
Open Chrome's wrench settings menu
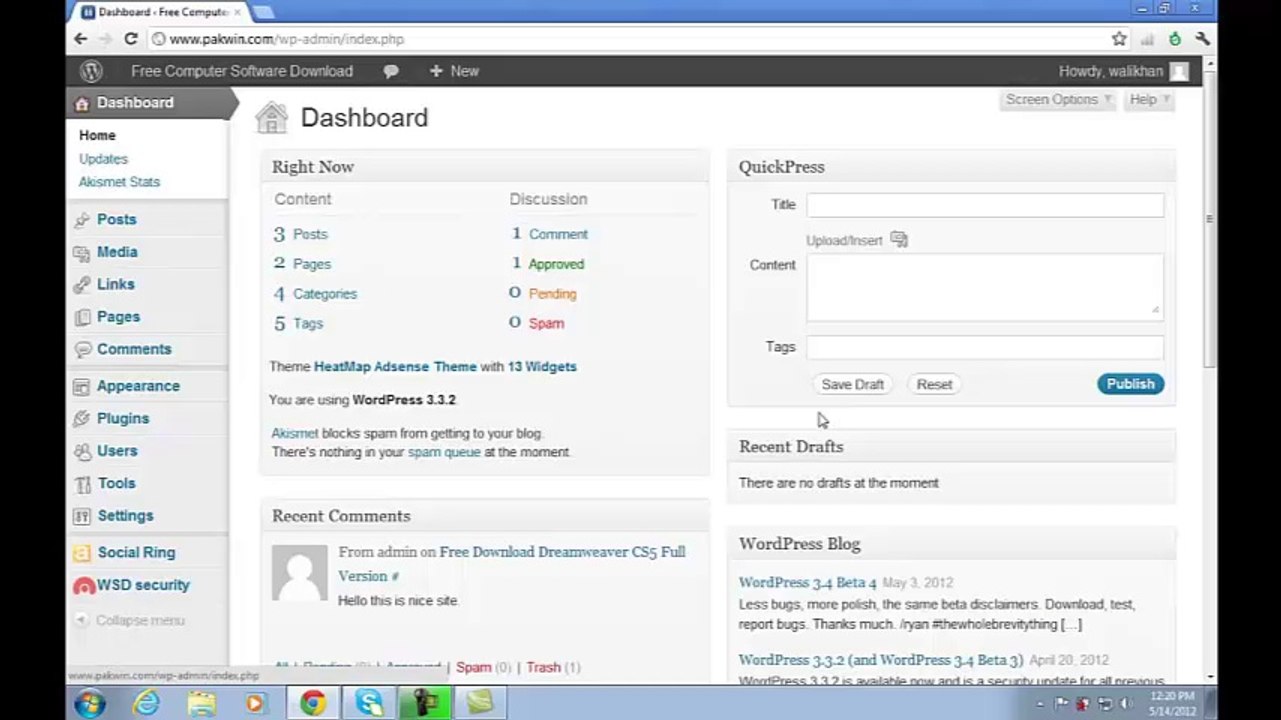[1202, 39]
